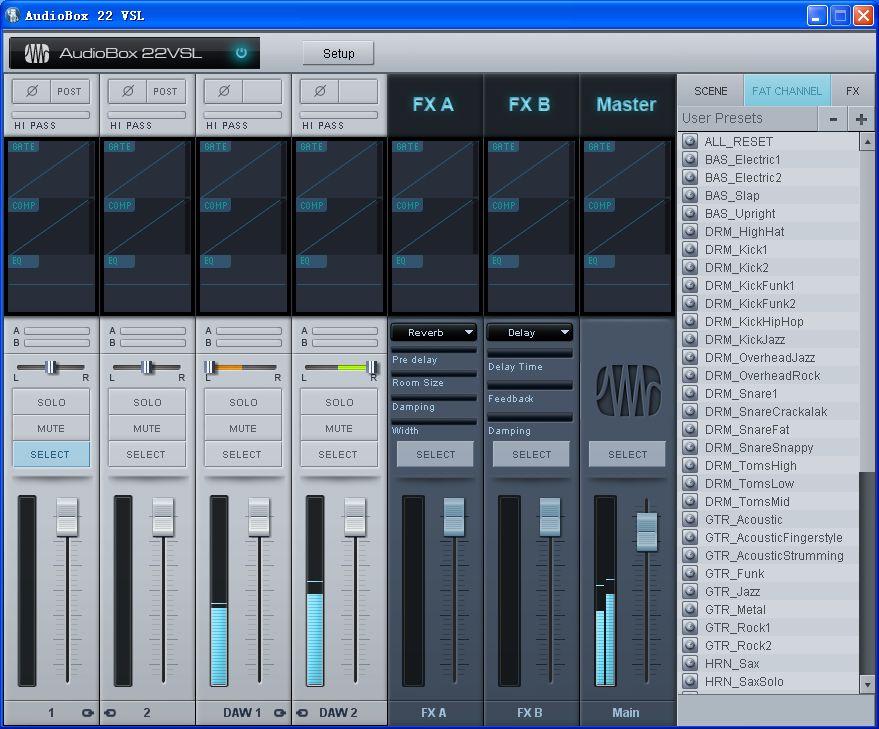Screen dimensions: 879x729
Task: Click the icon next to BAS_Slap preset
Action: click(x=690, y=195)
